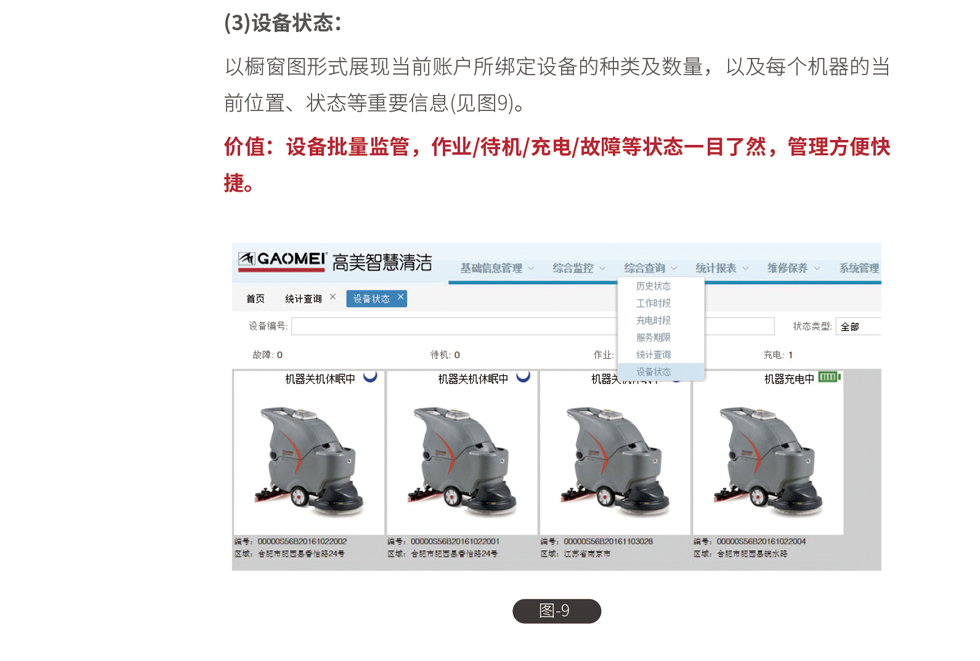Viewport: 980px width, 661px height.
Task: Expand the 综合监控 dropdown menu
Action: coord(578,268)
